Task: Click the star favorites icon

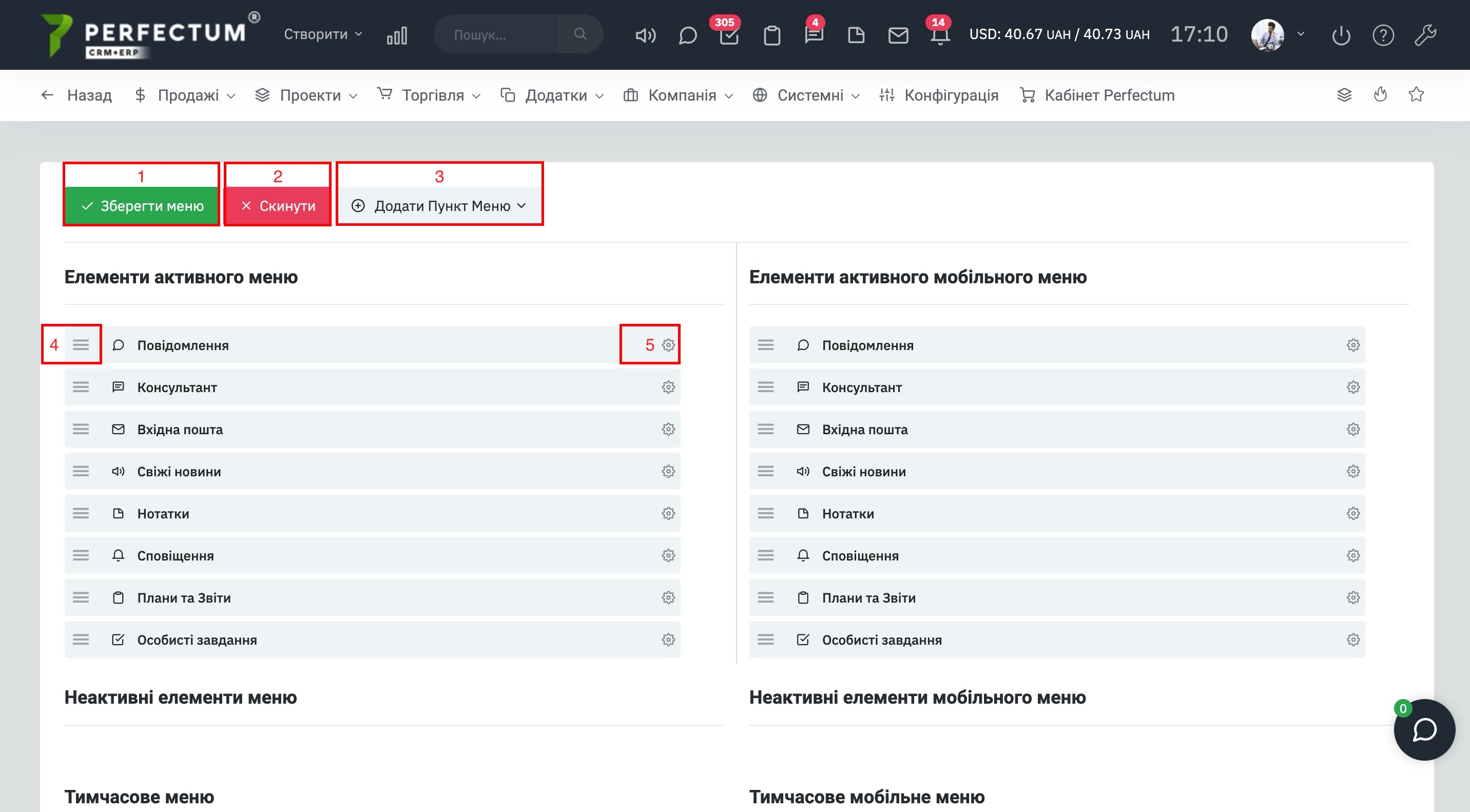Action: pos(1416,95)
